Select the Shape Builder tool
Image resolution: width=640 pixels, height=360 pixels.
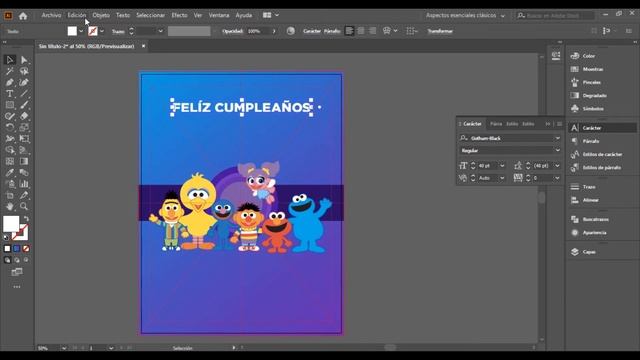click(10, 150)
